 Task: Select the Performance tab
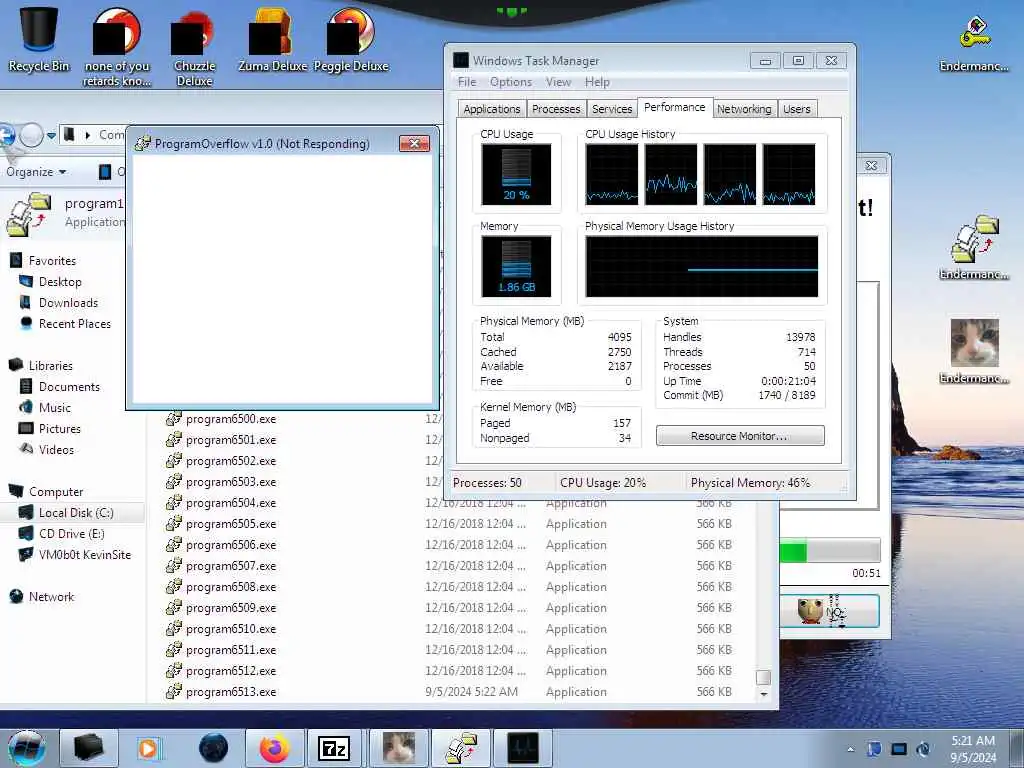pyautogui.click(x=675, y=107)
